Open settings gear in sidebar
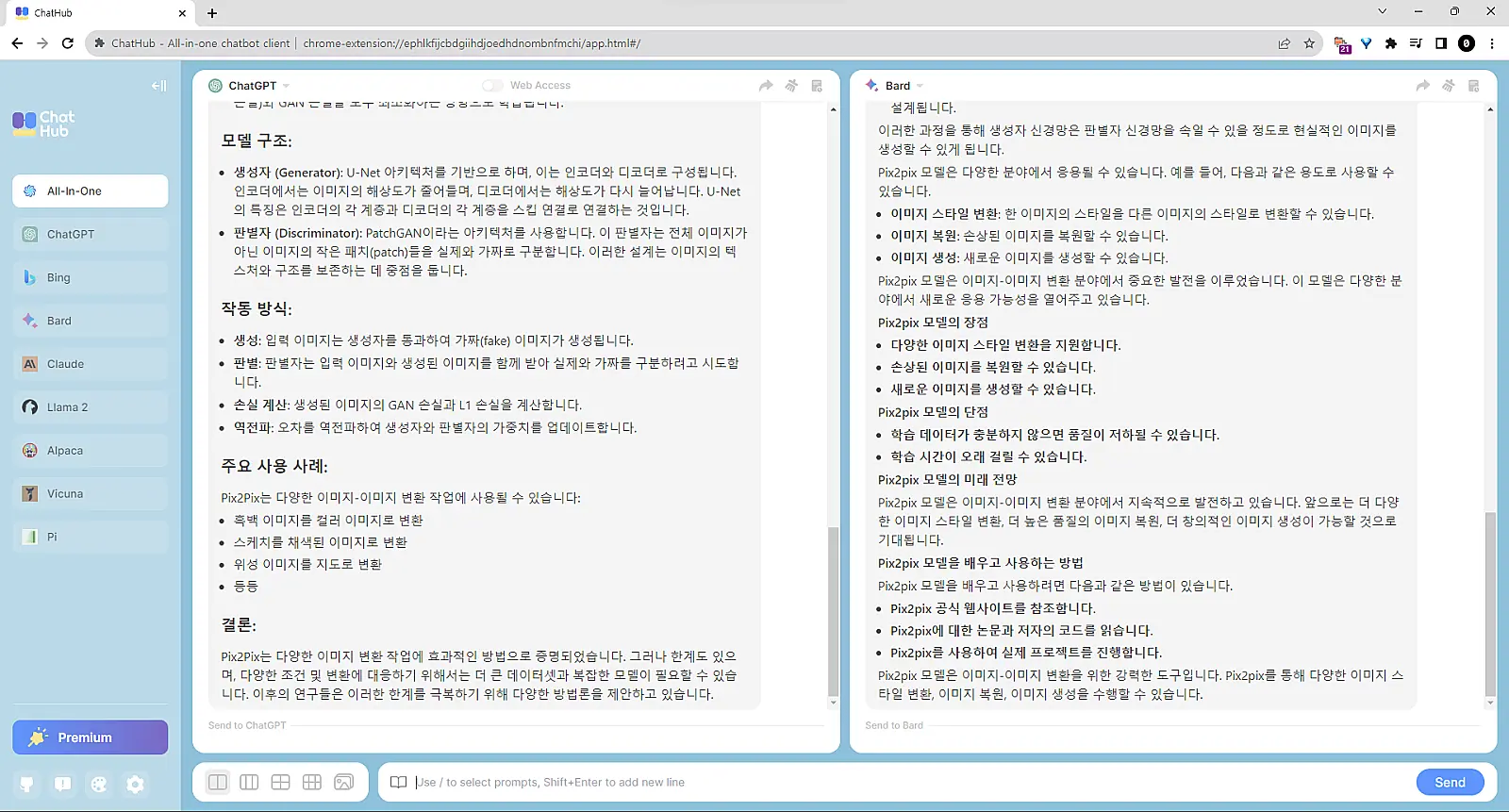The height and width of the screenshot is (812, 1509). pos(135,784)
